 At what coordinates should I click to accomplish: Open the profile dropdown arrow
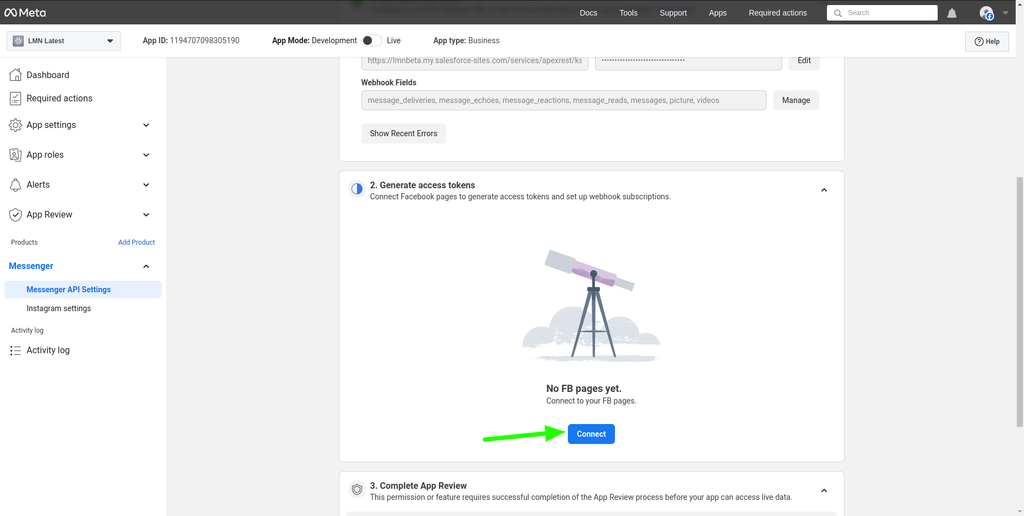pos(1005,13)
